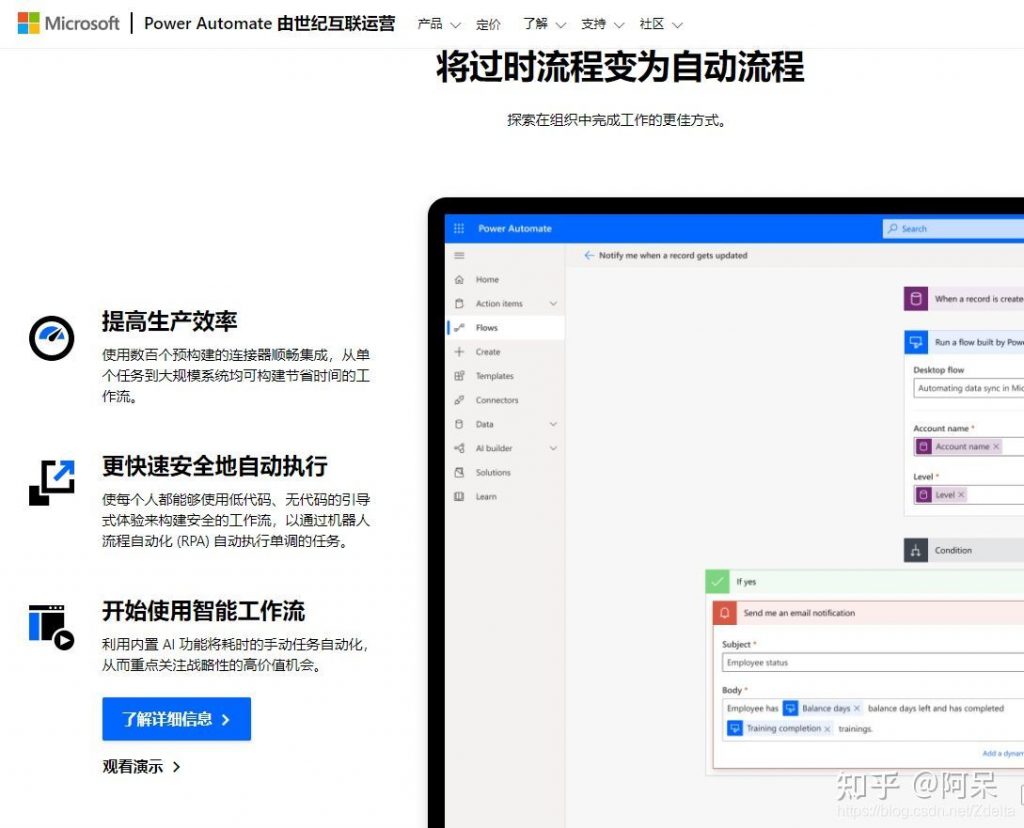Click the Learn sidebar icon
The height and width of the screenshot is (828, 1024).
(x=461, y=496)
